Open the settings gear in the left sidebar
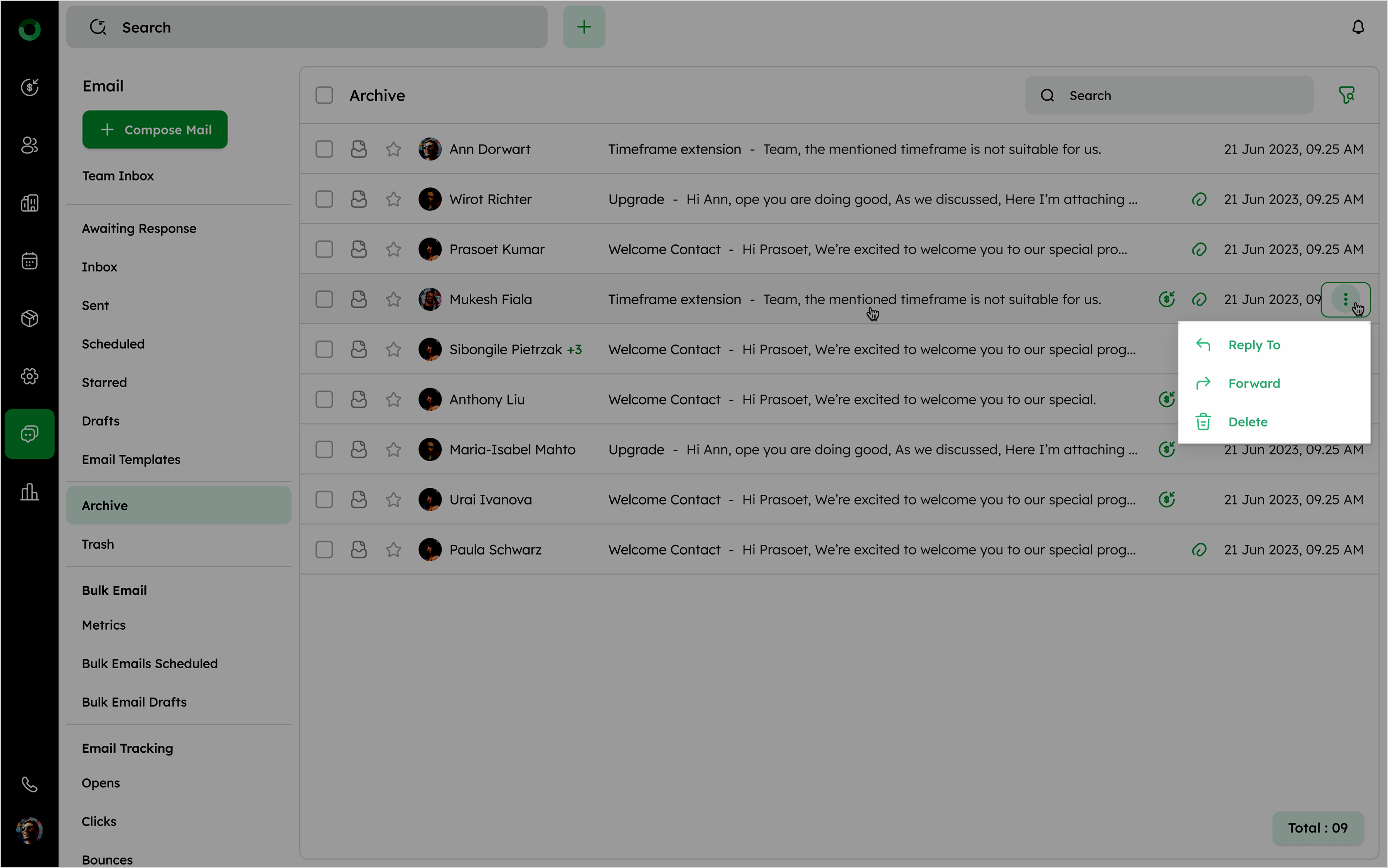1388x868 pixels. coord(29,376)
